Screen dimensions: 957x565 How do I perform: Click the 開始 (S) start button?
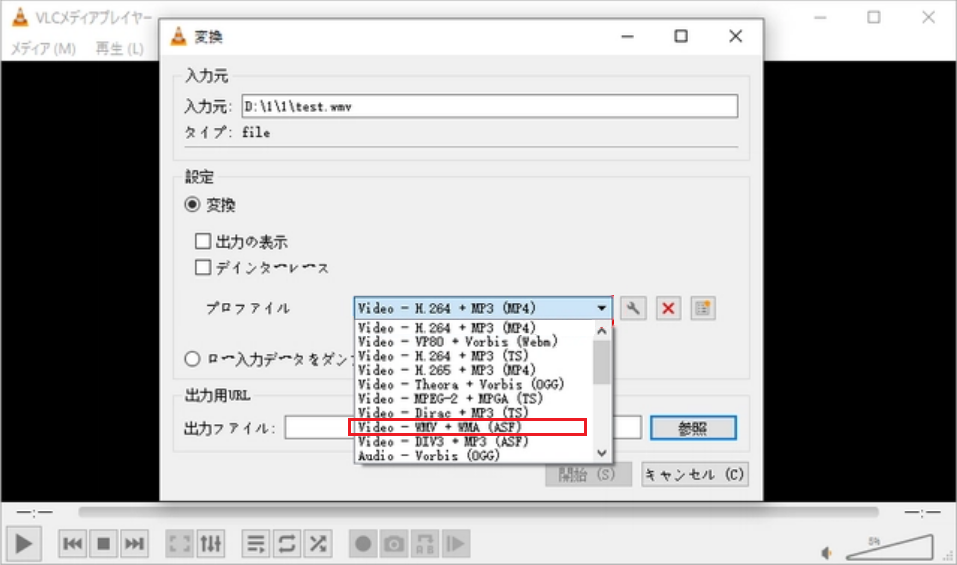588,475
